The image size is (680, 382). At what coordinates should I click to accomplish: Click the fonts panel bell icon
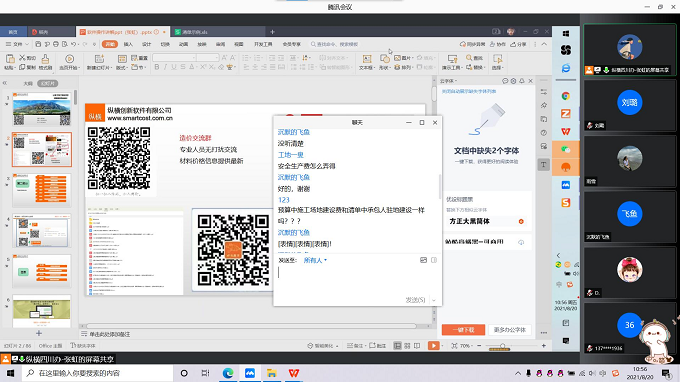pyautogui.click(x=522, y=81)
